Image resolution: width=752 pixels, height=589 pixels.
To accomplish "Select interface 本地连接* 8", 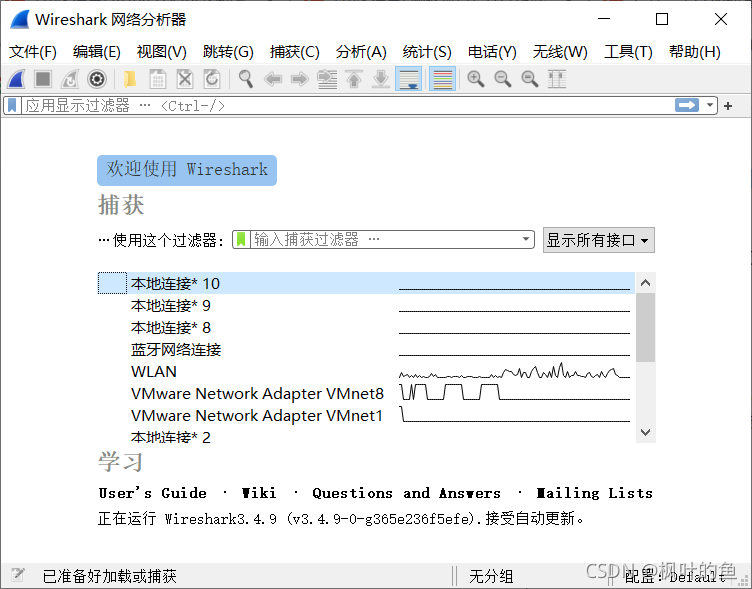I will [x=366, y=327].
